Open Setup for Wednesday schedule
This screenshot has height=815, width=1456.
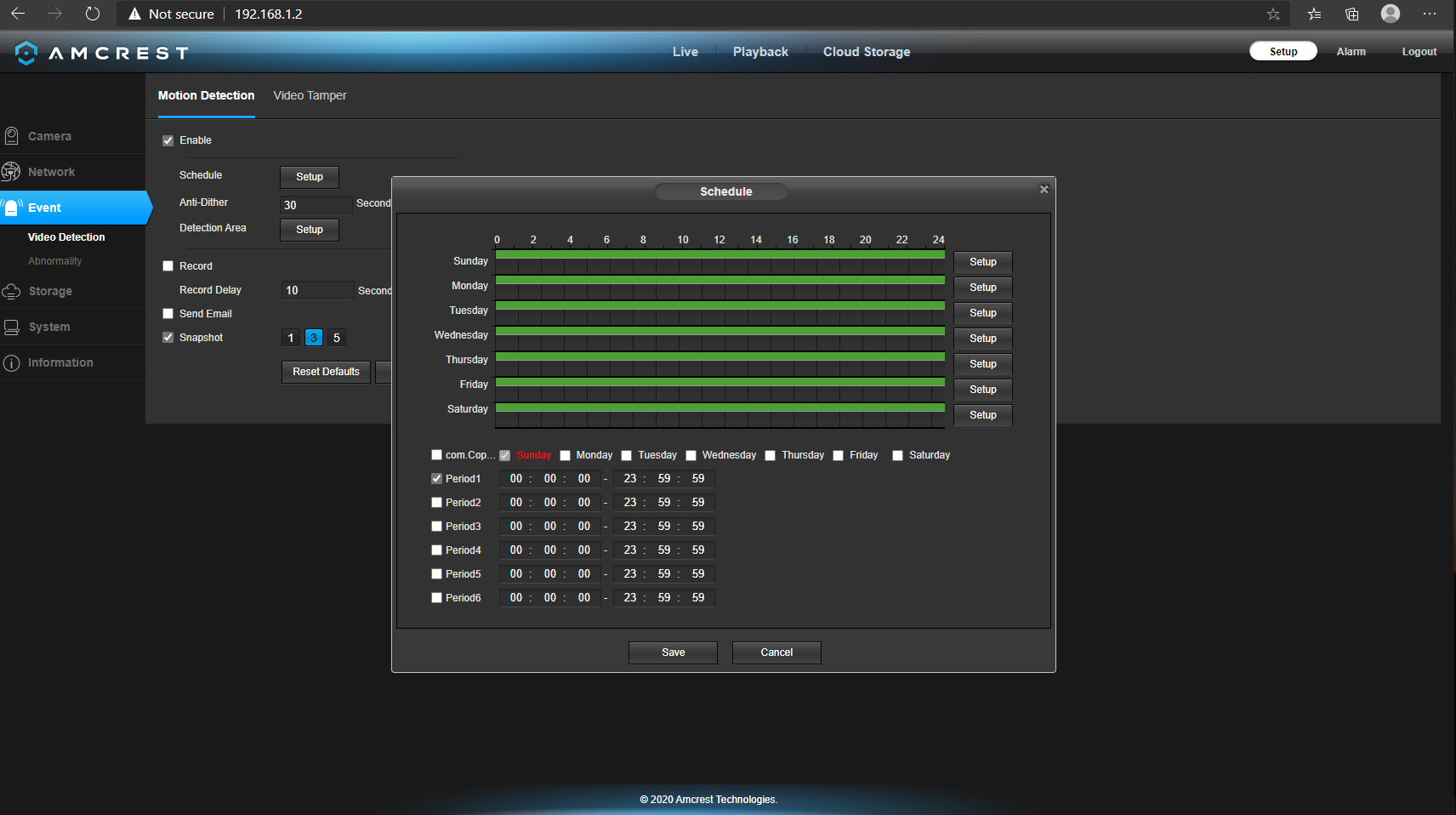(983, 339)
